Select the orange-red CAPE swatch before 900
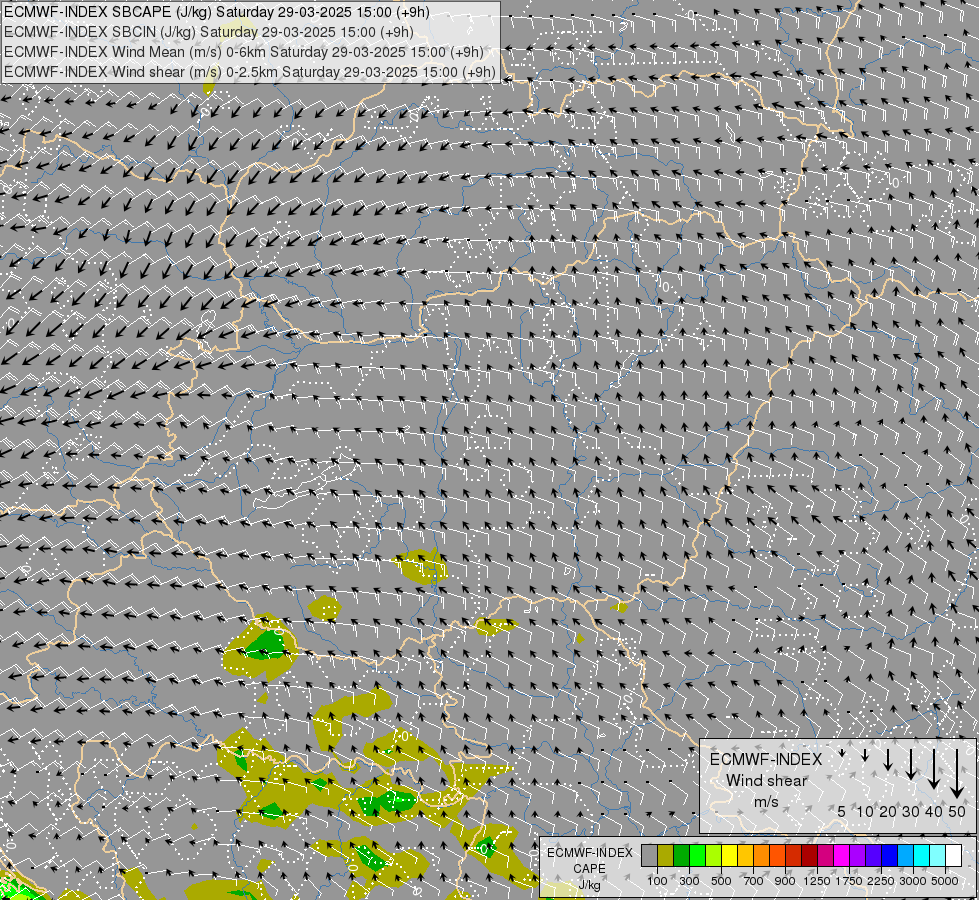This screenshot has height=900, width=979. (x=778, y=856)
